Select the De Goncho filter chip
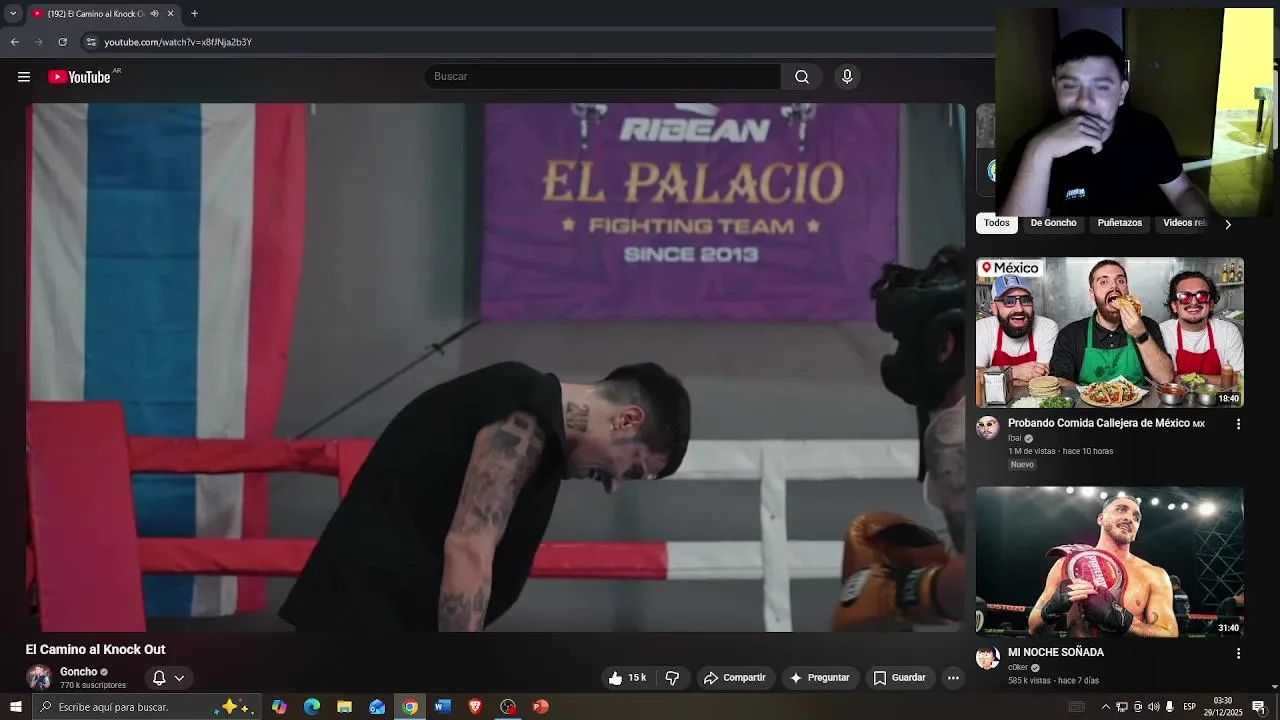 [x=1053, y=223]
